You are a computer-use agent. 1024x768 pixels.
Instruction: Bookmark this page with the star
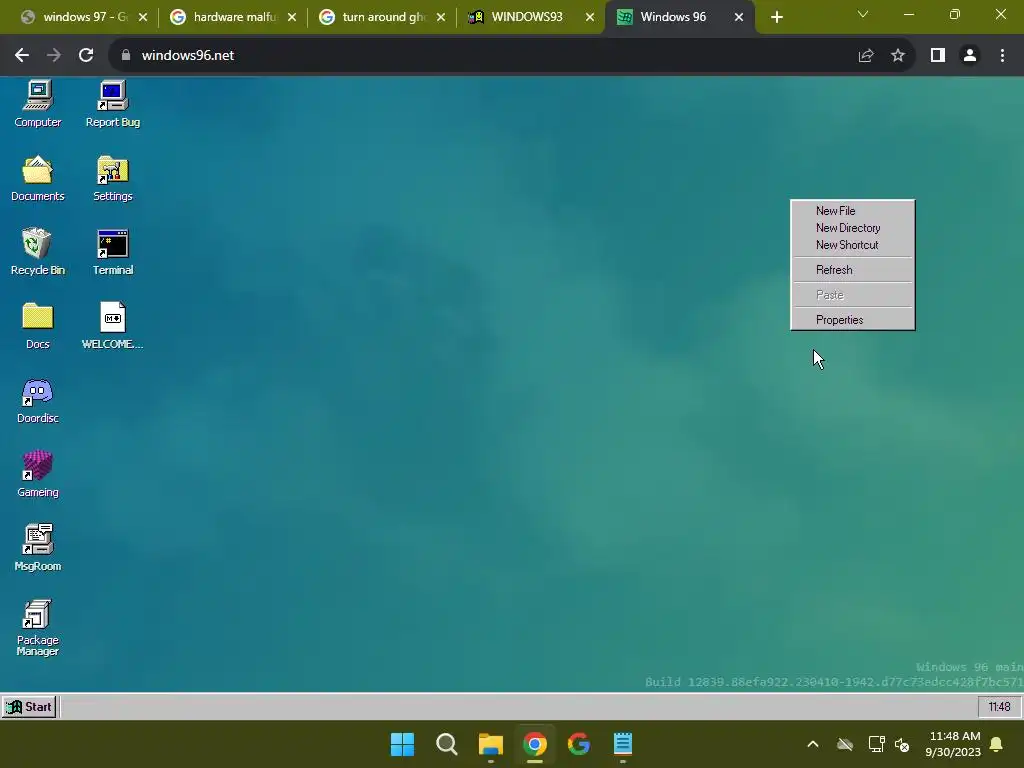(x=898, y=55)
